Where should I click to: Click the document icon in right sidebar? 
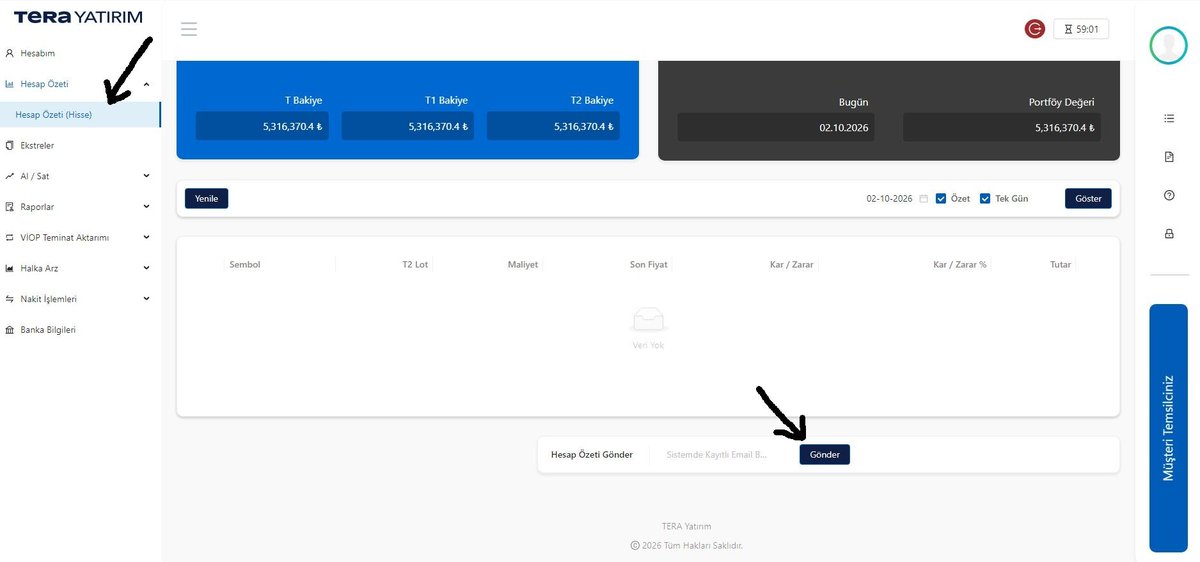1169,157
